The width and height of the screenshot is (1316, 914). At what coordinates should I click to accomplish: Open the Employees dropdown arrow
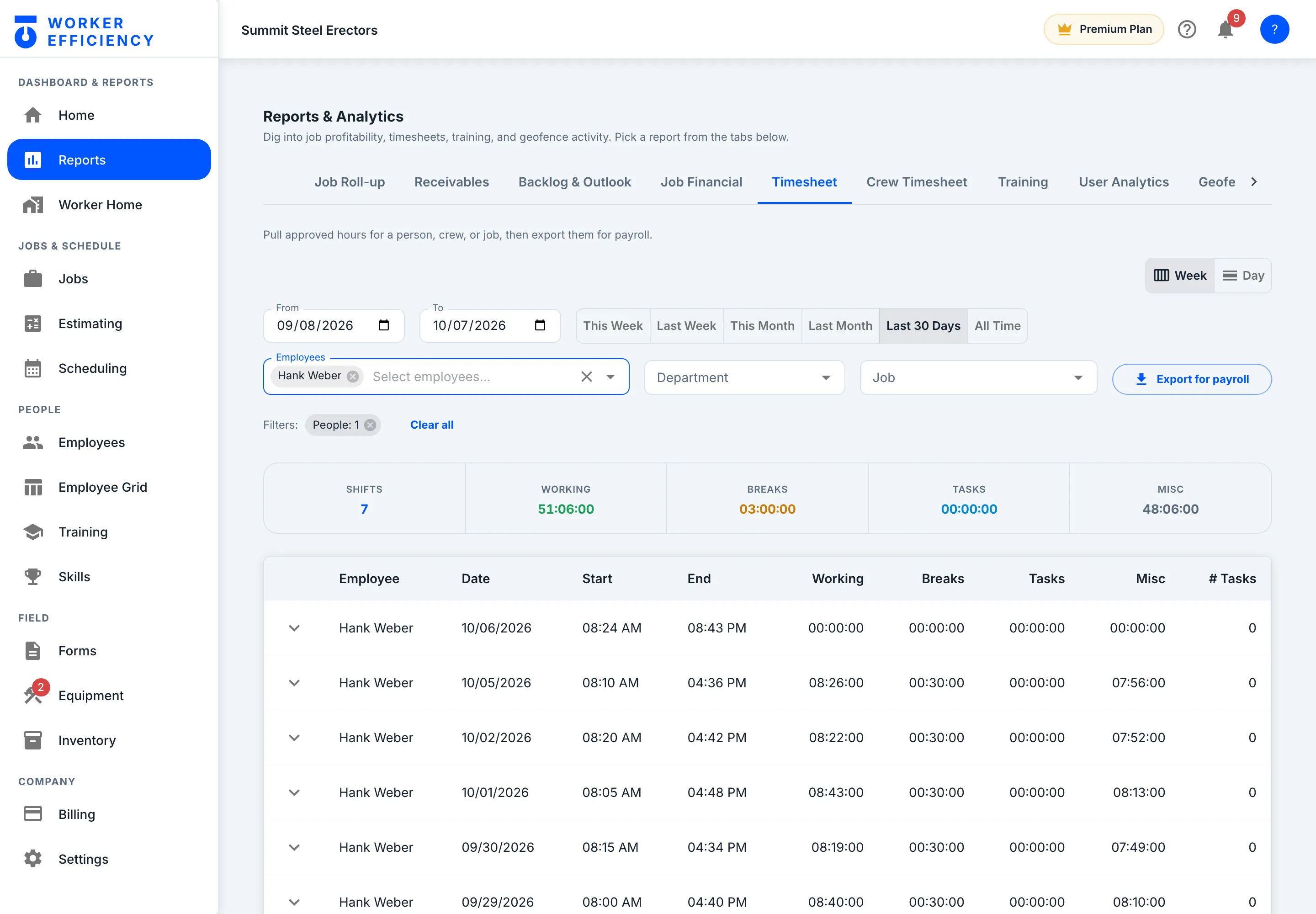click(610, 377)
